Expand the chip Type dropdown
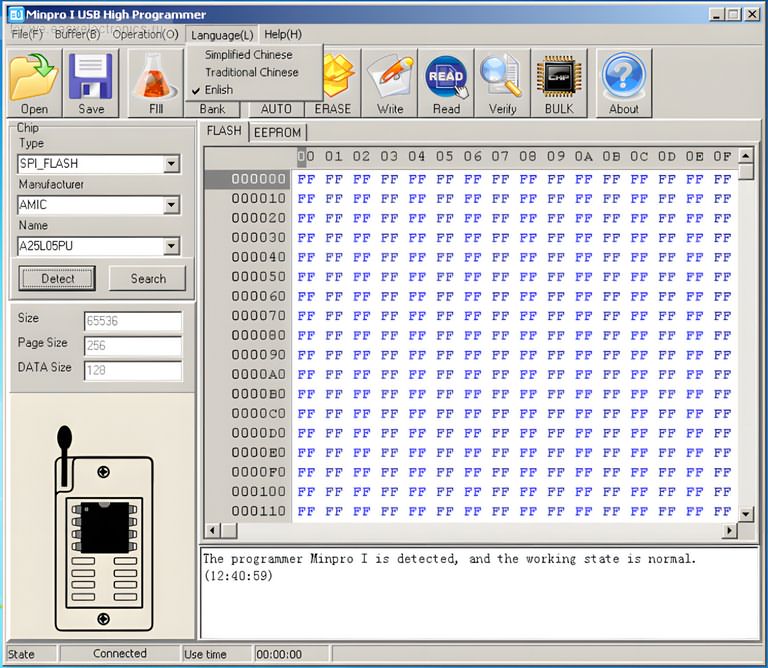 tap(171, 163)
